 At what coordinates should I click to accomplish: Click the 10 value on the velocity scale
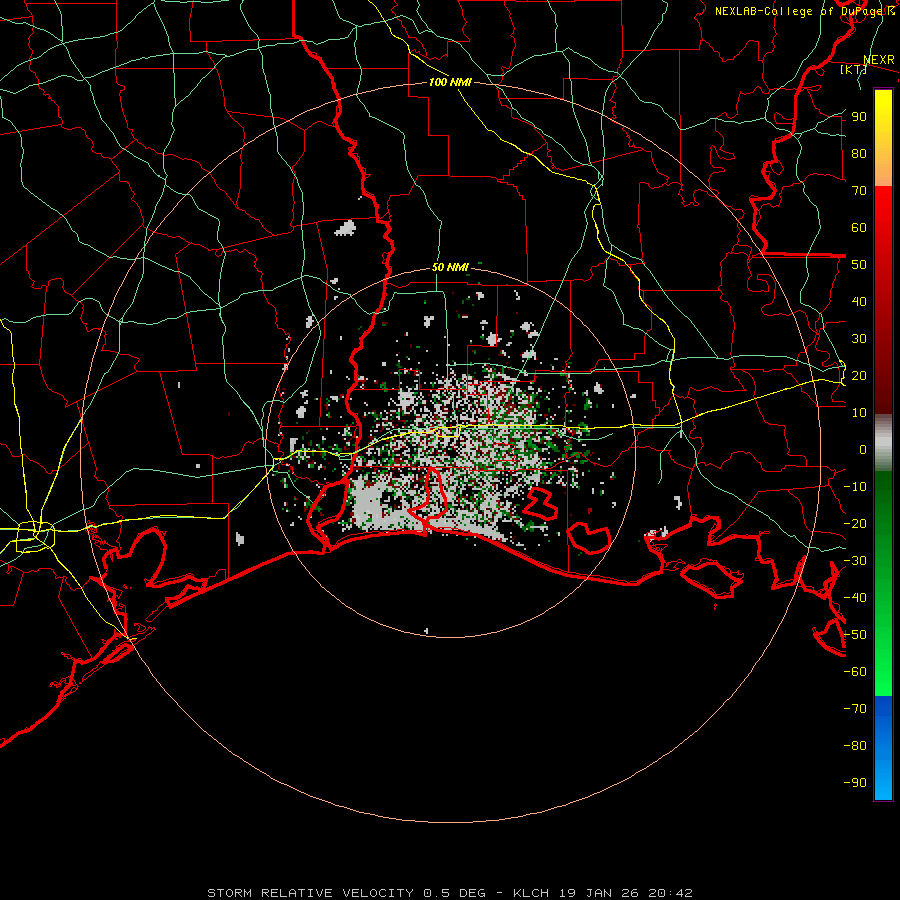click(859, 413)
